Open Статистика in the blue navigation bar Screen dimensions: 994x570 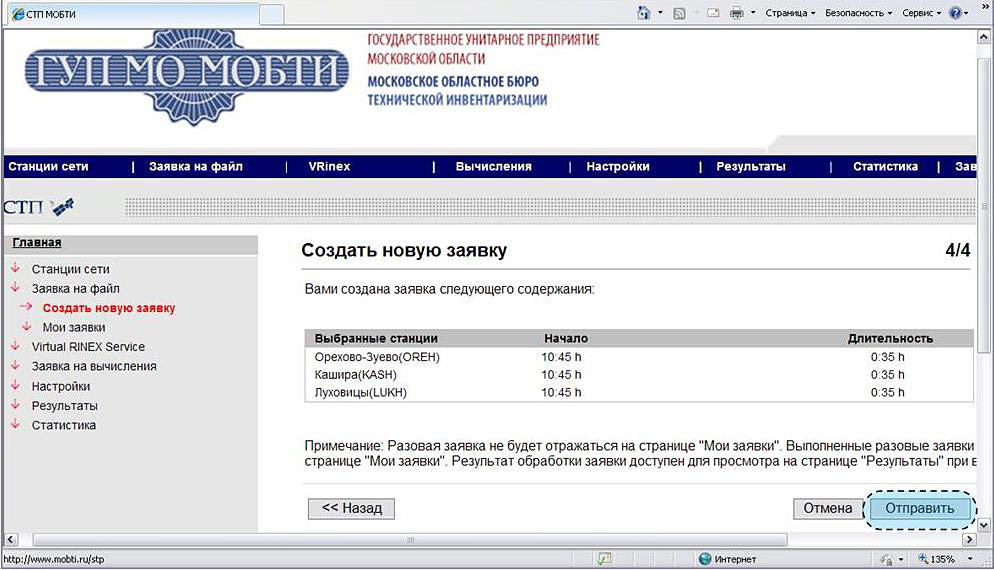[885, 167]
